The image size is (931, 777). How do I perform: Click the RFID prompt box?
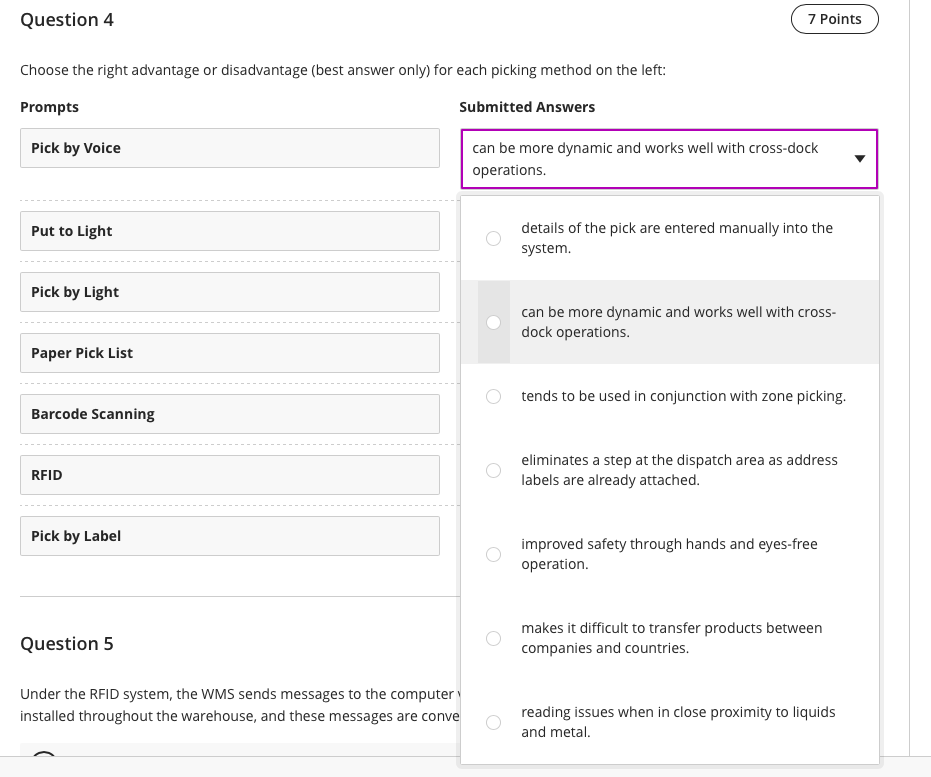tap(230, 474)
